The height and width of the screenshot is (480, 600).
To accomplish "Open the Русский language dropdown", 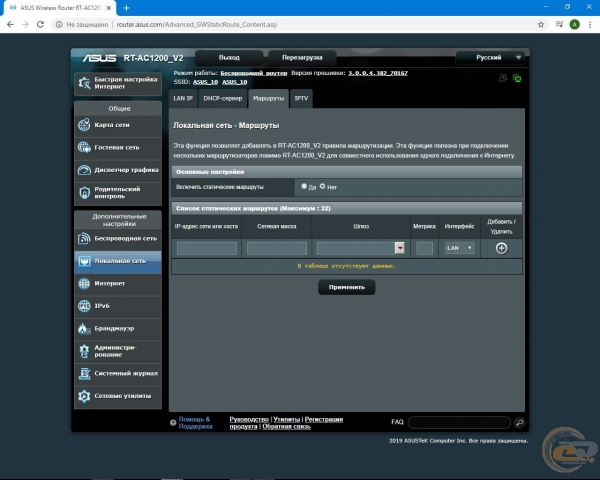I will tap(490, 57).
